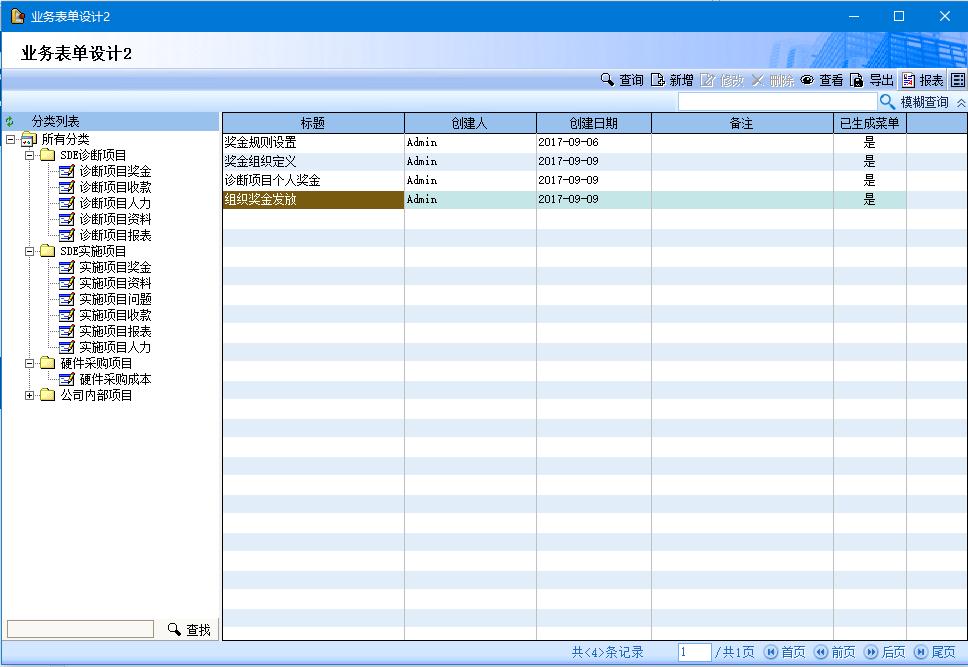This screenshot has height=667, width=968.
Task: Click the 导出 export toolbar icon
Action: tap(857, 80)
